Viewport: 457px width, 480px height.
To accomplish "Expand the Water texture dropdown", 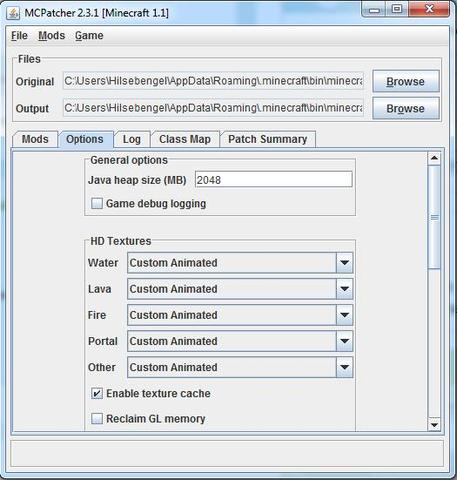I will (344, 263).
